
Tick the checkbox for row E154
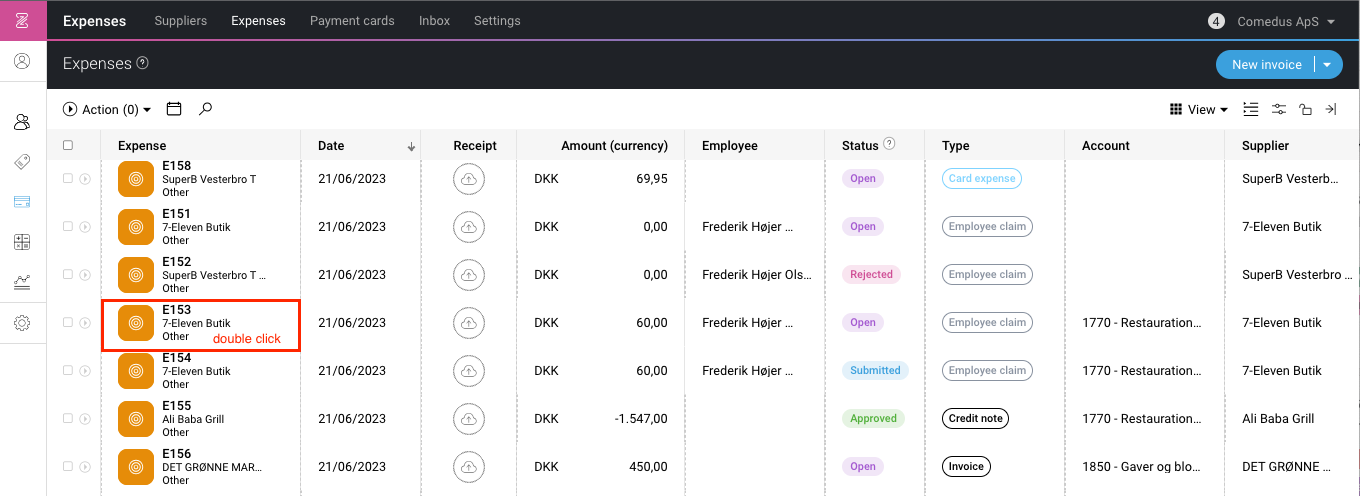tap(68, 370)
